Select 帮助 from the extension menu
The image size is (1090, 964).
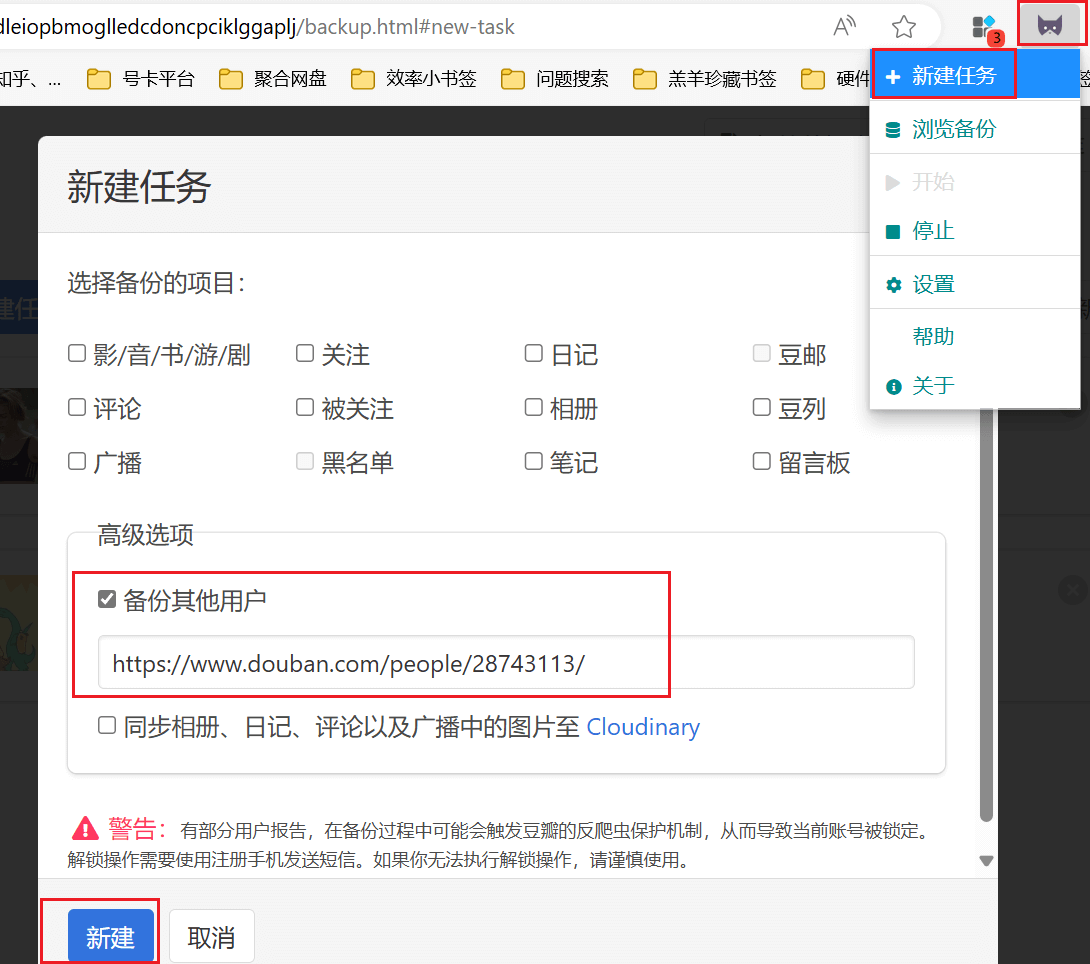point(933,336)
